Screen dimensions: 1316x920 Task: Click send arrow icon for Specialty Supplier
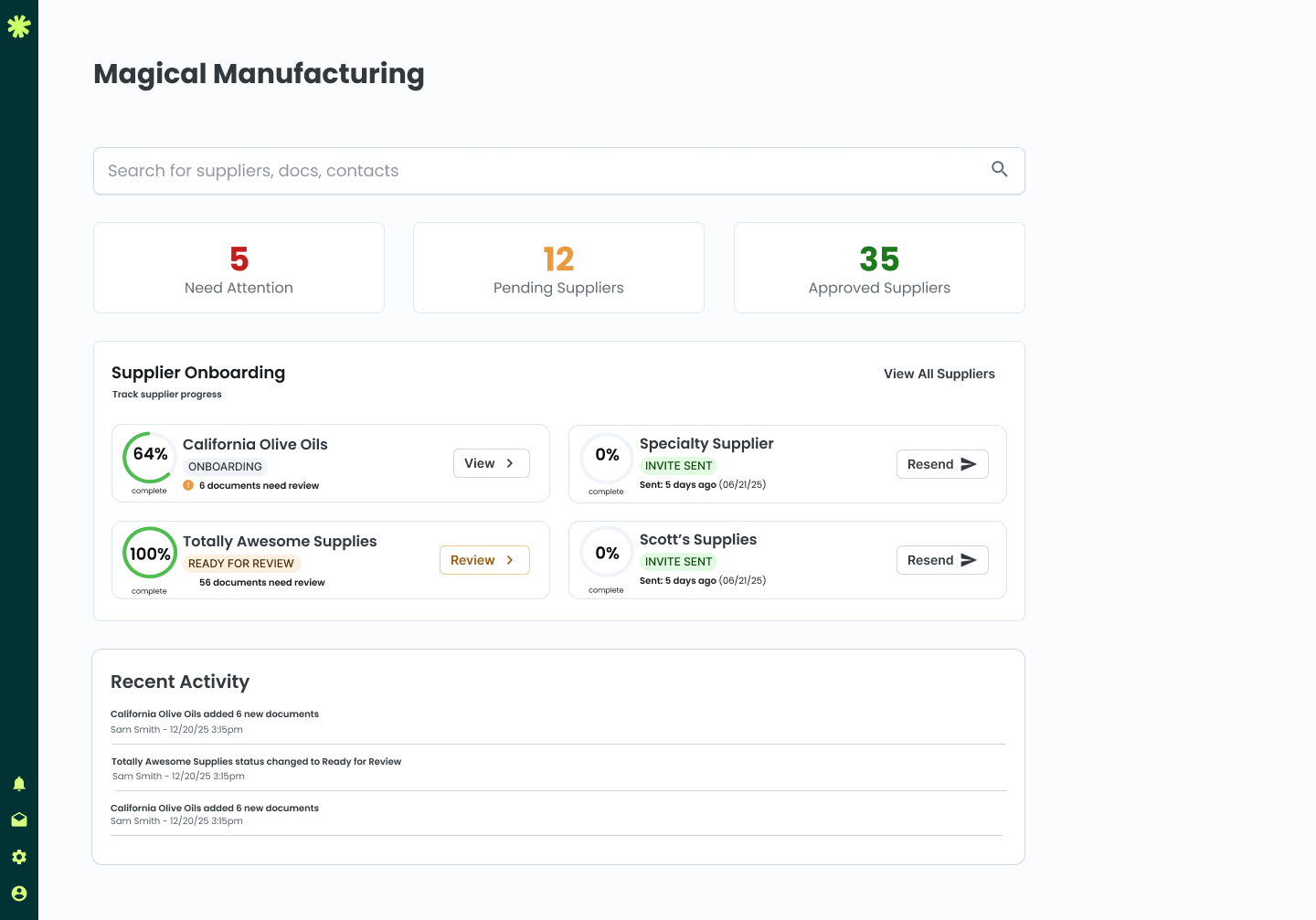tap(969, 464)
